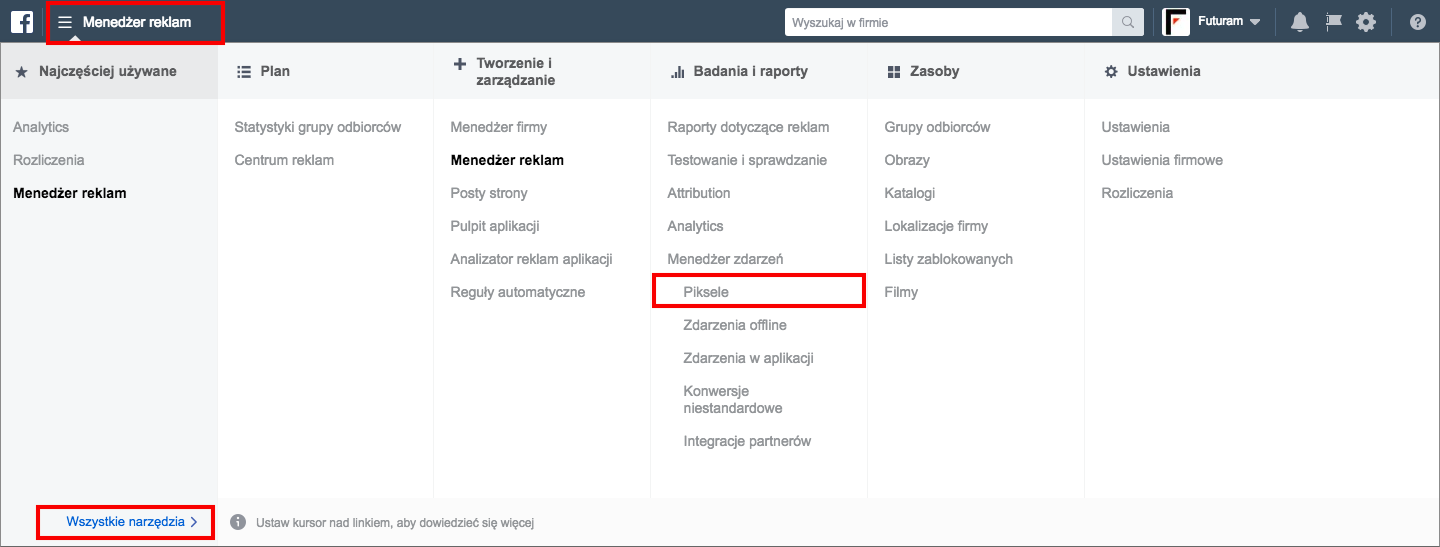Select the Najczęściej używane tab
Image resolution: width=1440 pixels, height=547 pixels.
[109, 71]
